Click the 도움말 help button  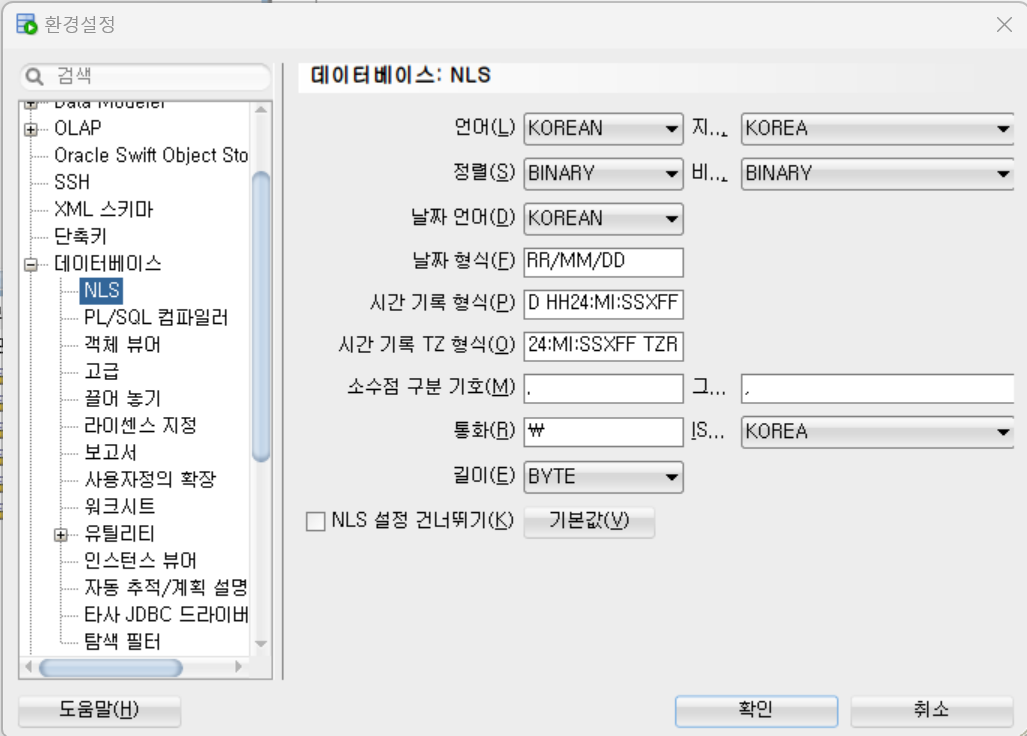click(100, 710)
